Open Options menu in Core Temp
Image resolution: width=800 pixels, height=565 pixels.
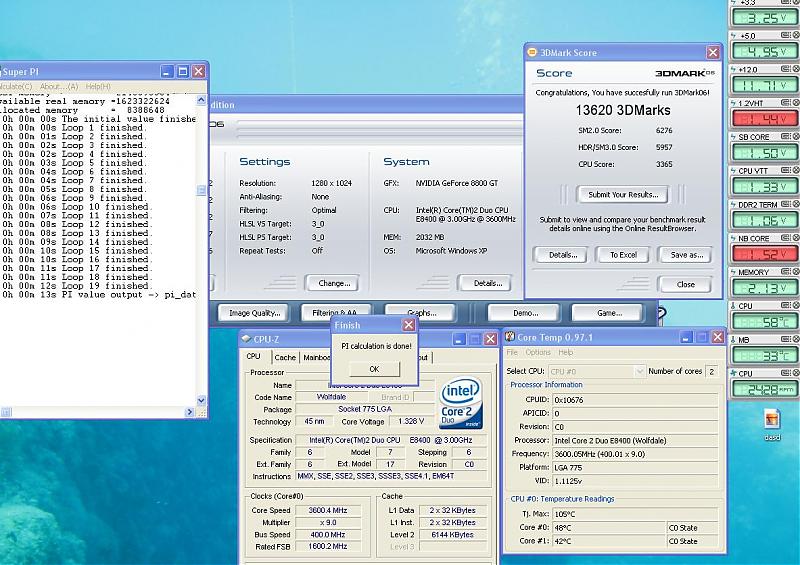pos(538,352)
